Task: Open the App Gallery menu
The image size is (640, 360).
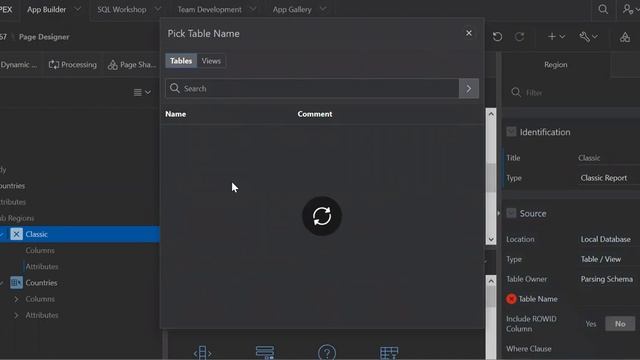Action: [292, 9]
